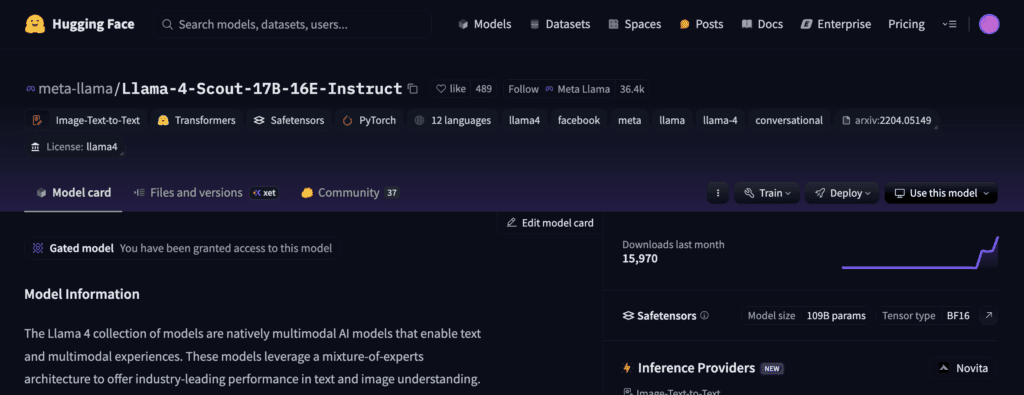Expand the Train dropdown

[767, 193]
